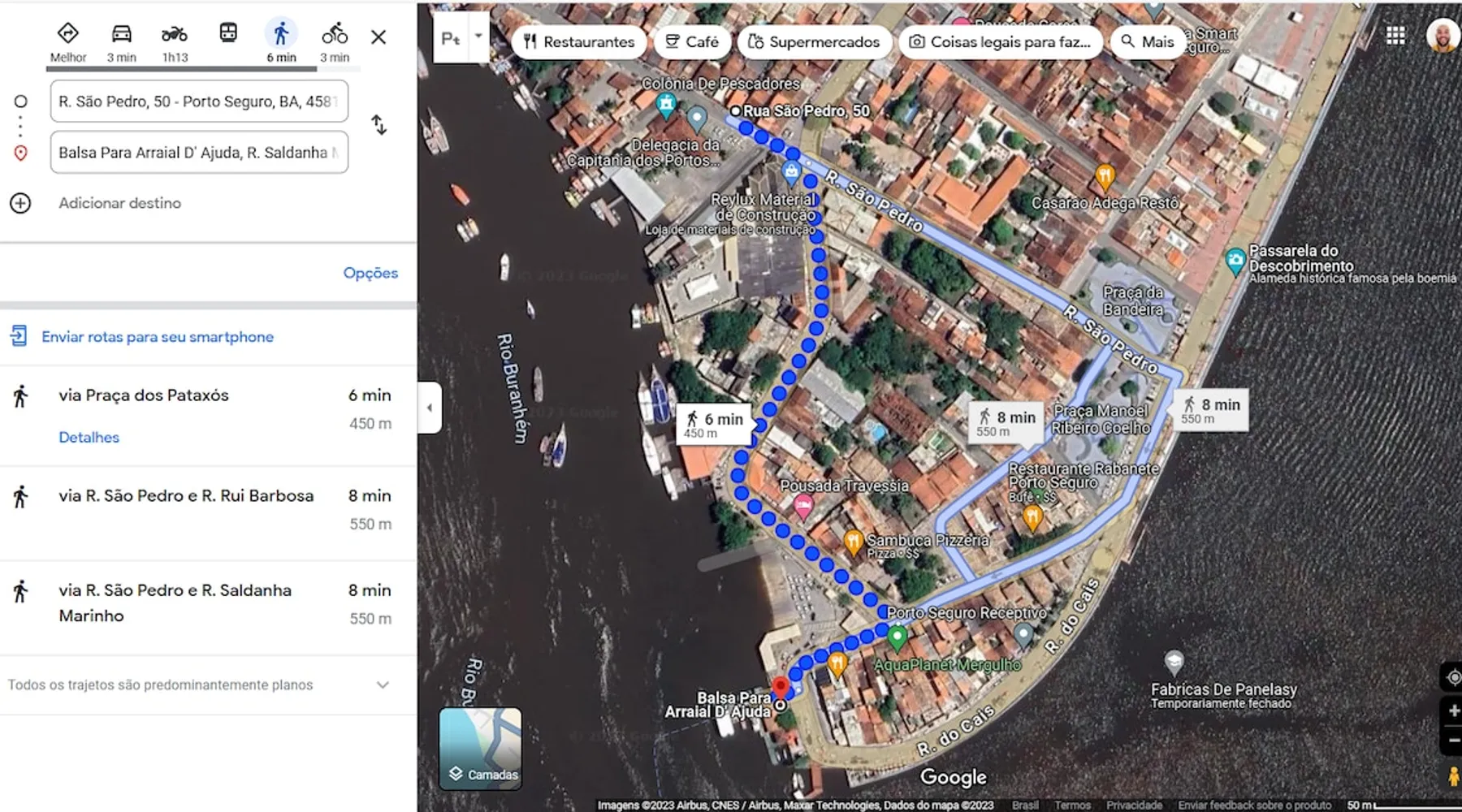Screen dimensions: 1462x812
Task: Open the language input dropdown arrow
Action: coord(478,37)
